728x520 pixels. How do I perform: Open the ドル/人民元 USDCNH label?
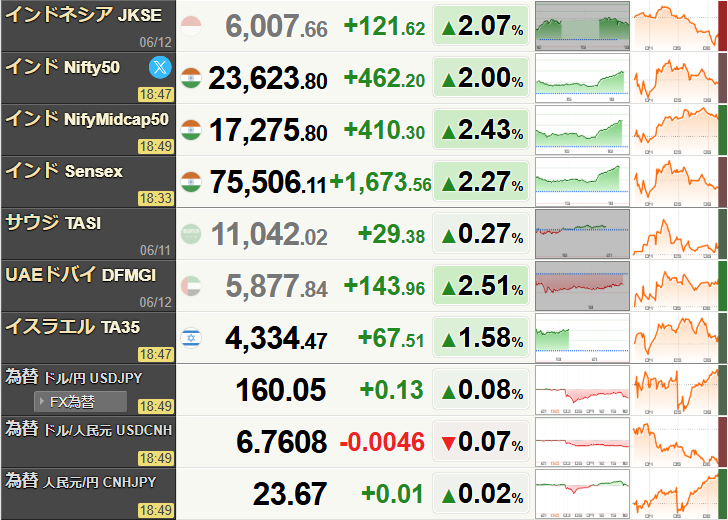[x=107, y=430]
